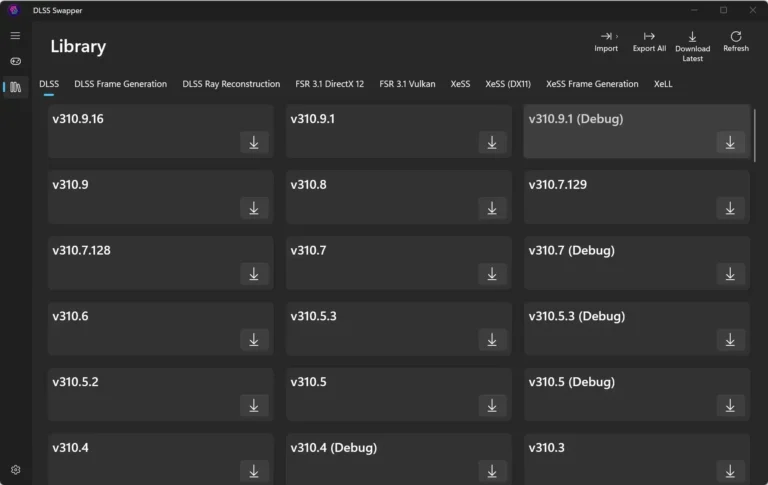Go to the Games page controller icon
This screenshot has width=768, height=485.
tap(15, 61)
